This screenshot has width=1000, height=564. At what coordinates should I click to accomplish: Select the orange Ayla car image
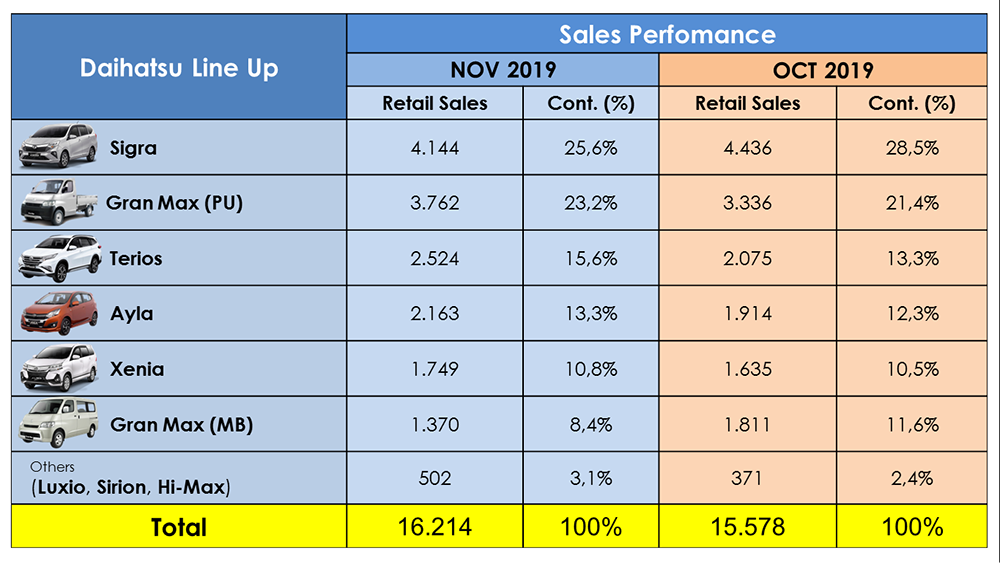[x=59, y=313]
